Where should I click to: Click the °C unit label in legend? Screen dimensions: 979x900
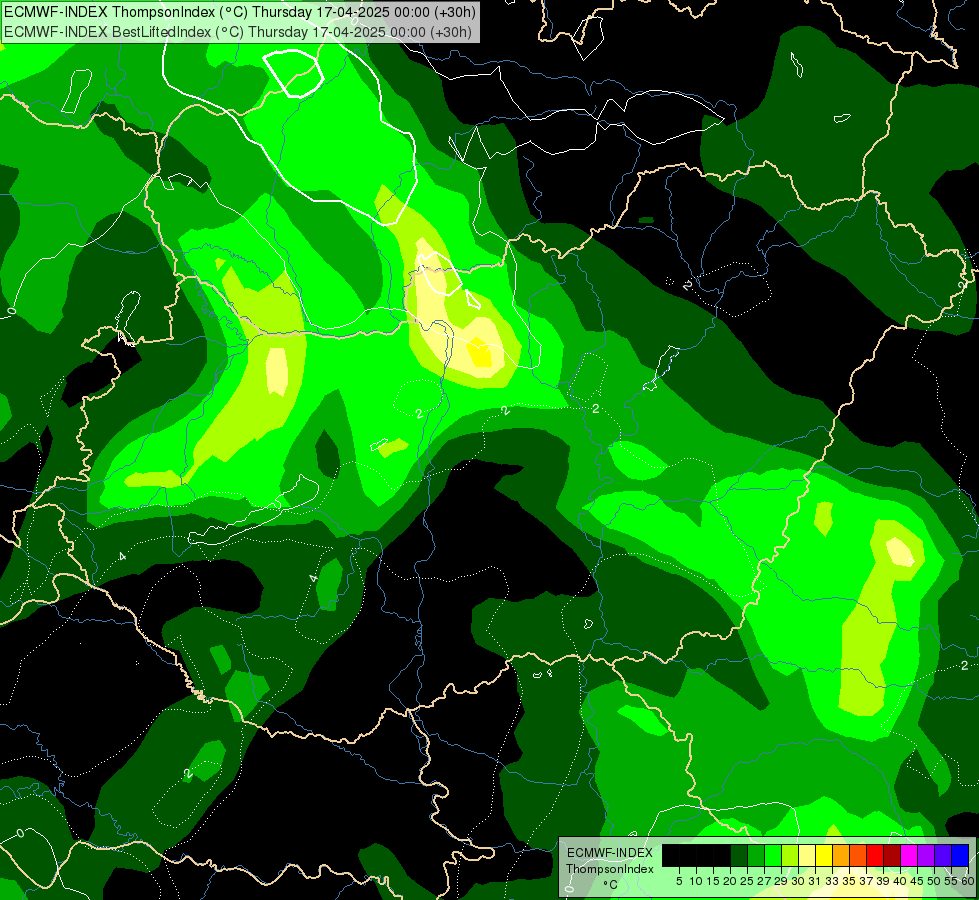(x=611, y=885)
